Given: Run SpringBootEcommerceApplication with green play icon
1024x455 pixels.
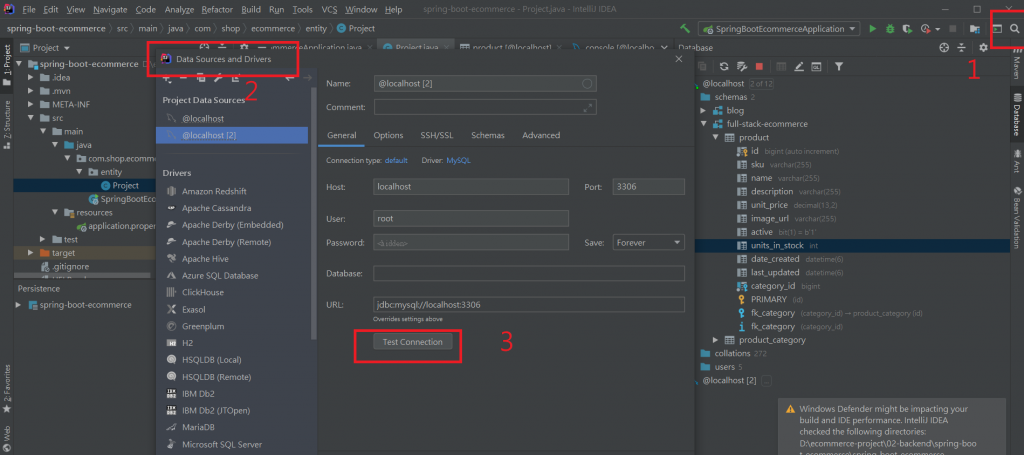Looking at the screenshot, I should pyautogui.click(x=873, y=29).
